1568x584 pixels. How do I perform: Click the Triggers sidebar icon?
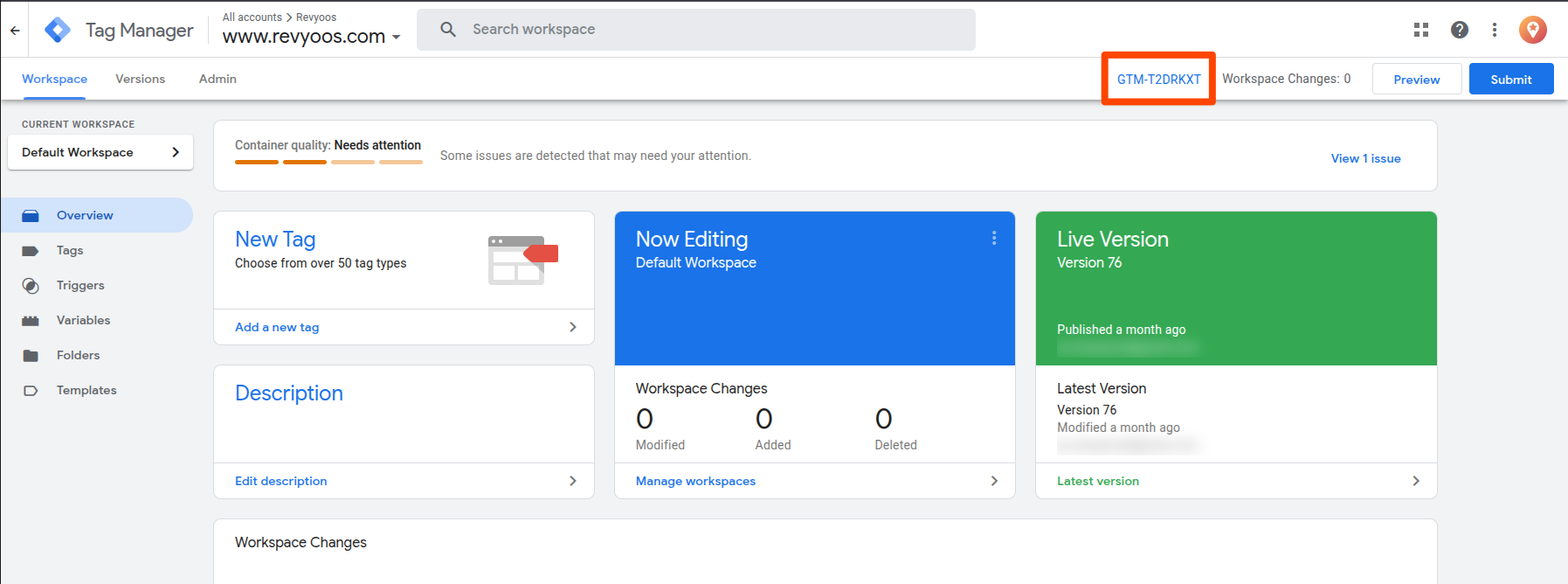(31, 286)
